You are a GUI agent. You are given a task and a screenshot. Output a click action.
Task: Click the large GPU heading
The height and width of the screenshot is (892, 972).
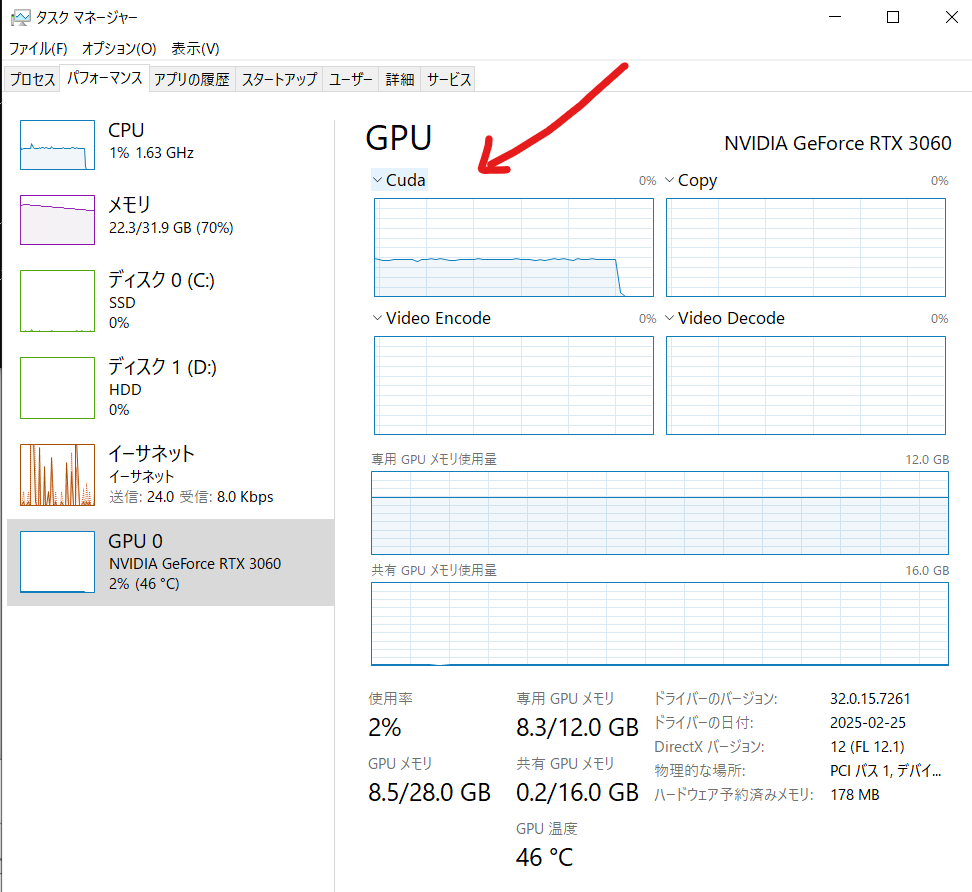pos(399,138)
